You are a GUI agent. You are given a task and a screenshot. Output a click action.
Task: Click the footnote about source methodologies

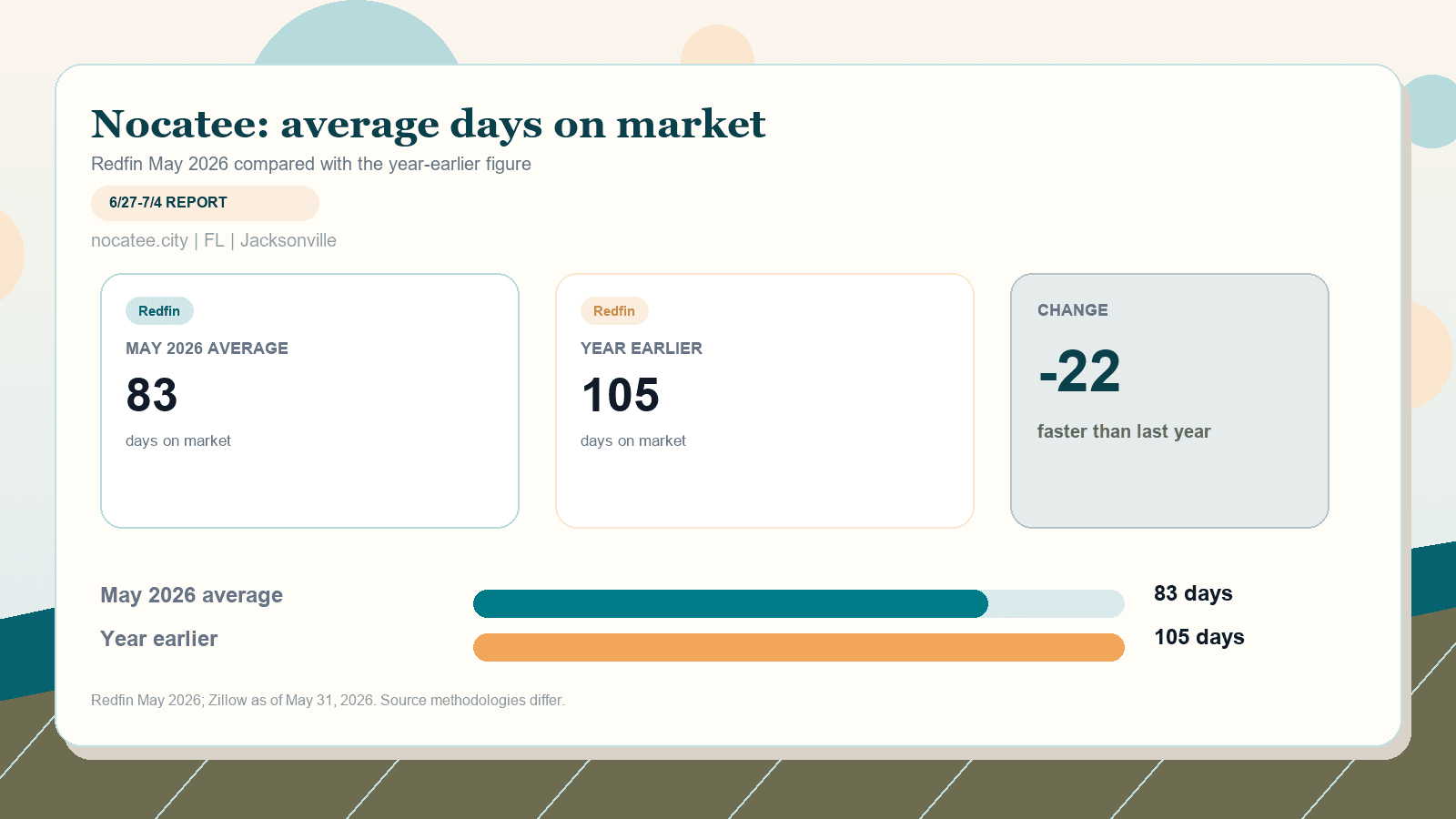pyautogui.click(x=328, y=700)
